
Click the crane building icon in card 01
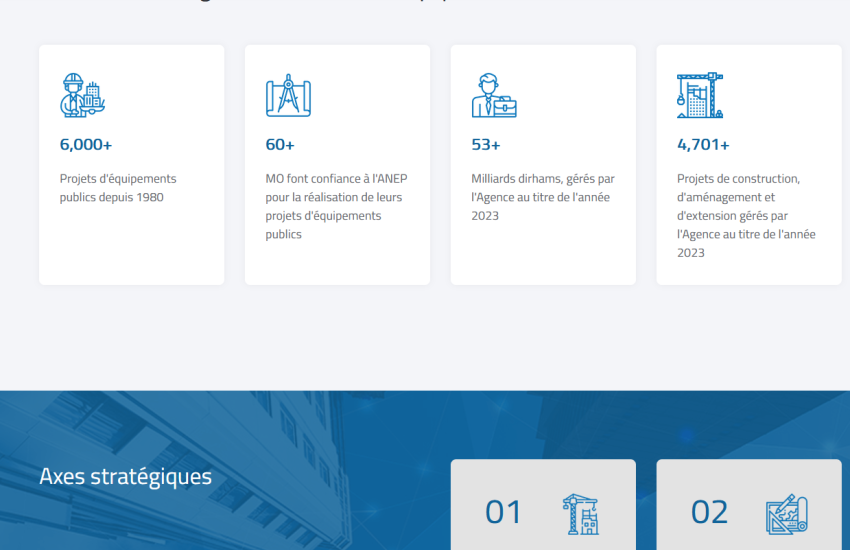point(580,513)
